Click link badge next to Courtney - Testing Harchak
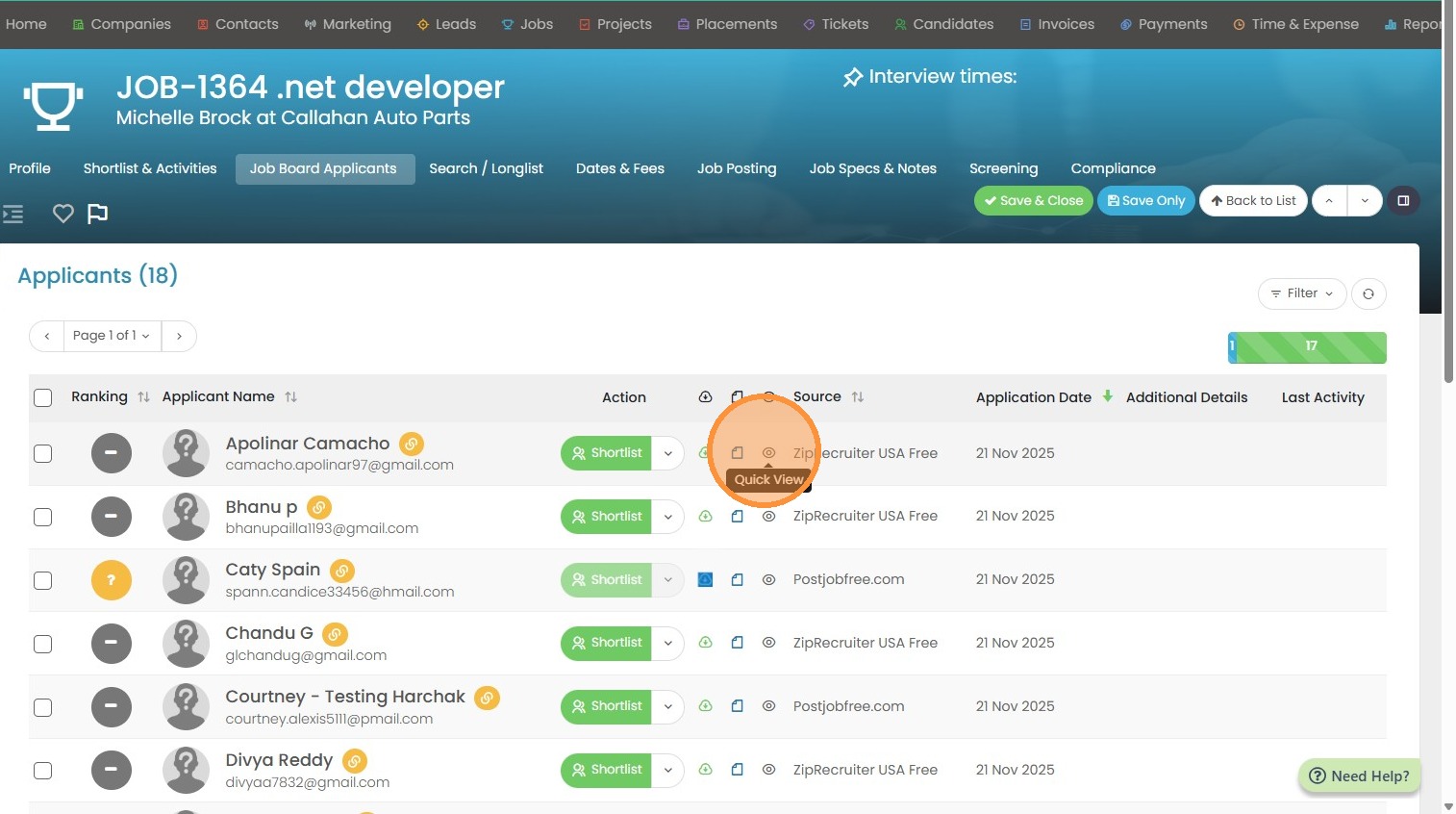The image size is (1456, 814). [488, 698]
